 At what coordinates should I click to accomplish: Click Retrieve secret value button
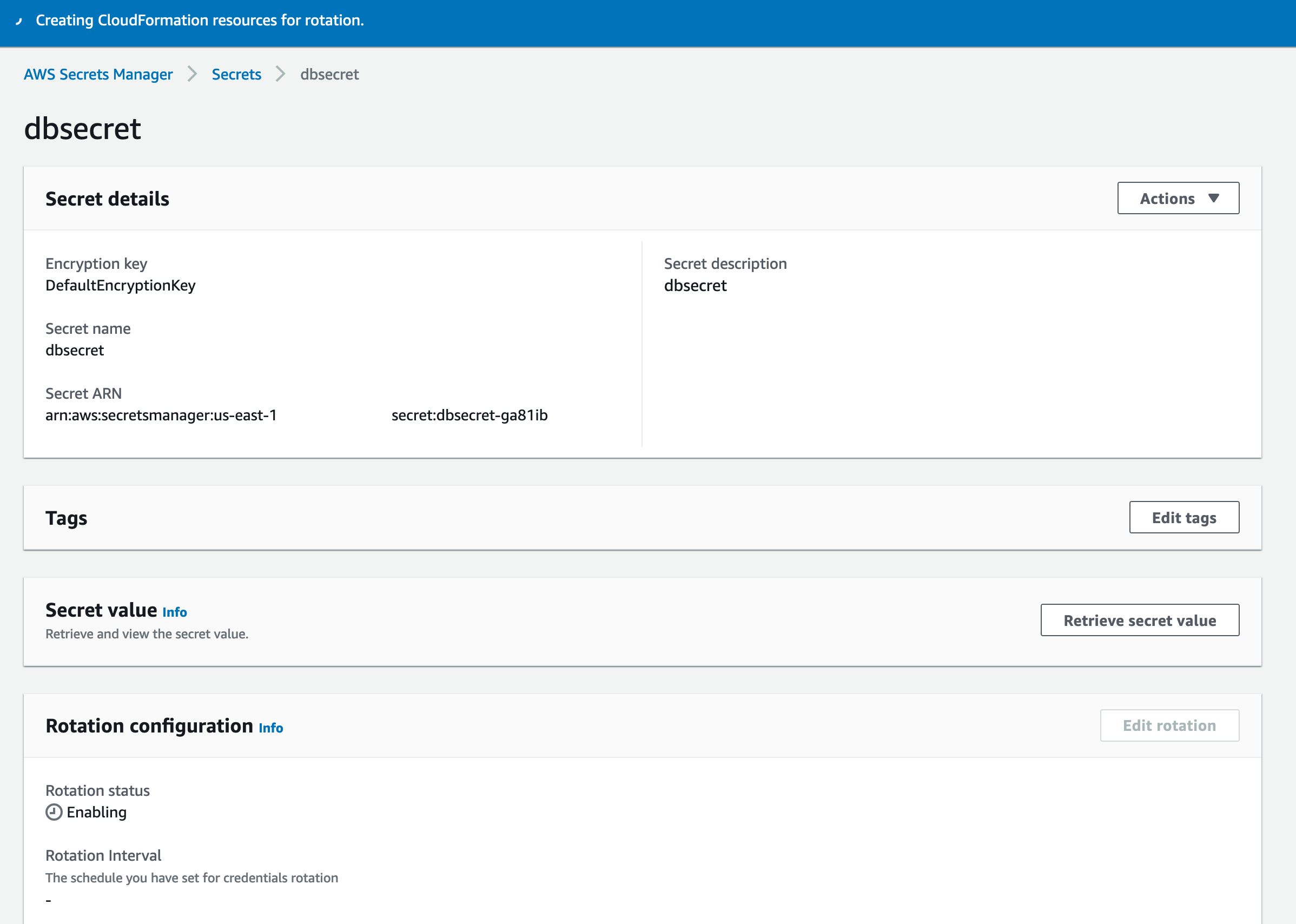(x=1140, y=620)
